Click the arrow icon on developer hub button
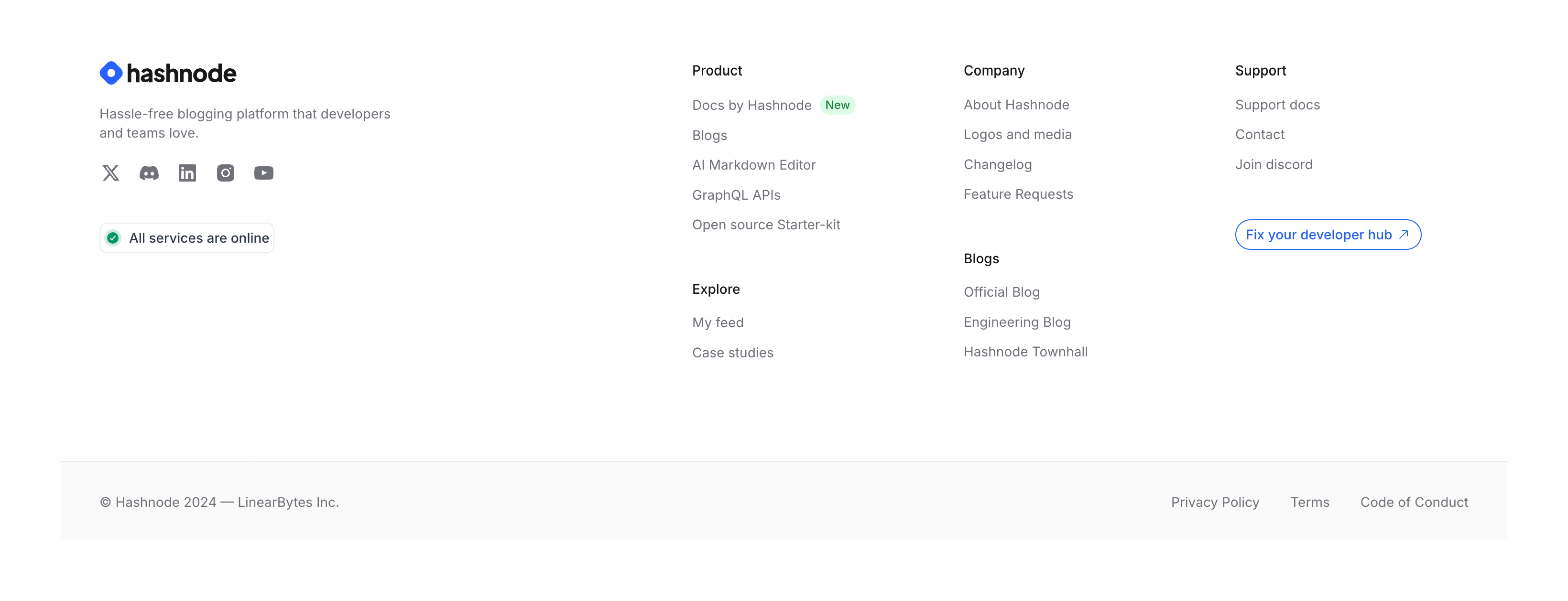Image resolution: width=1568 pixels, height=601 pixels. click(1404, 234)
